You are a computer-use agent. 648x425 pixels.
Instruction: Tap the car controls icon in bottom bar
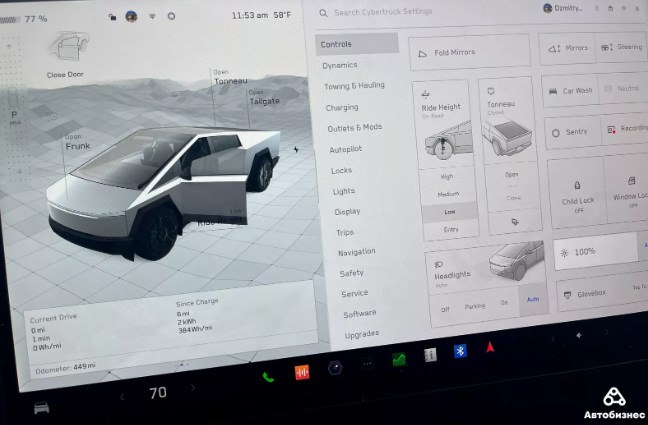41,408
